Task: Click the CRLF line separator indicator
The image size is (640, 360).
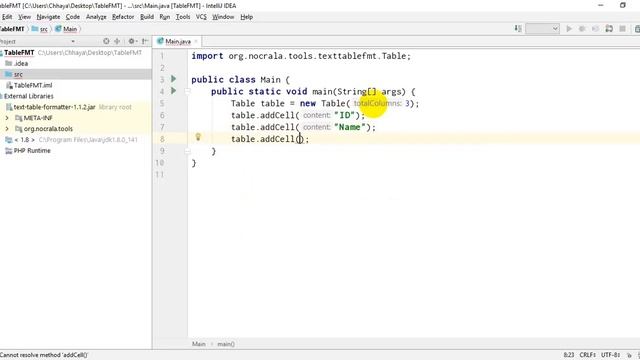Action: (588, 355)
